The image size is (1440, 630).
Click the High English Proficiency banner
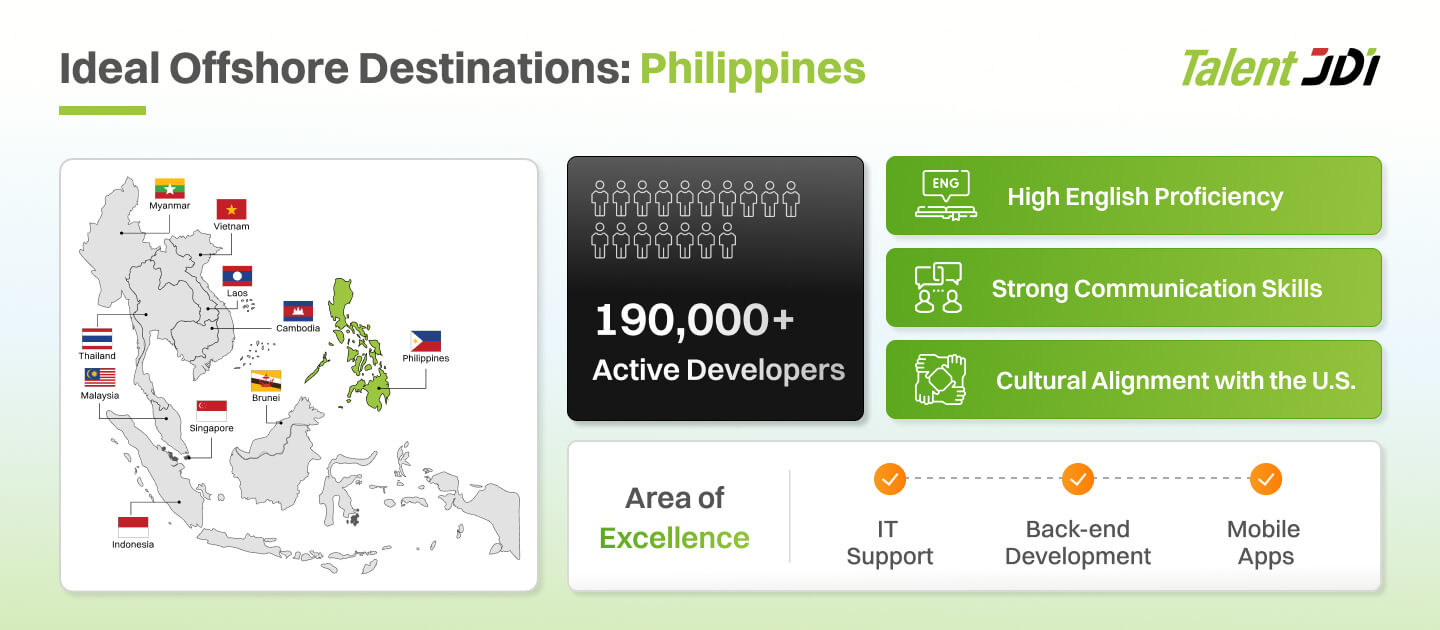click(1134, 196)
